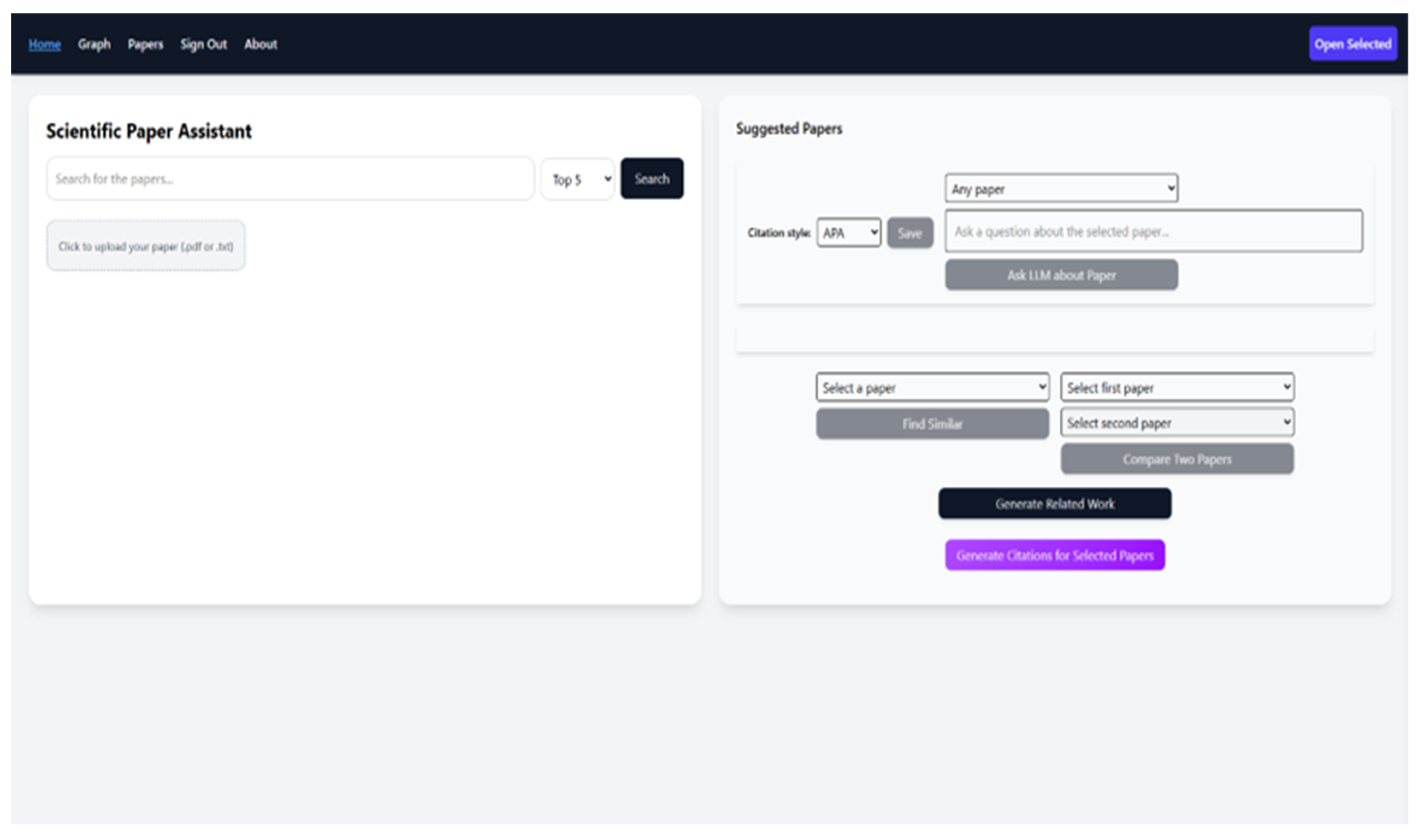
Task: Go to the Graph page
Action: 94,44
